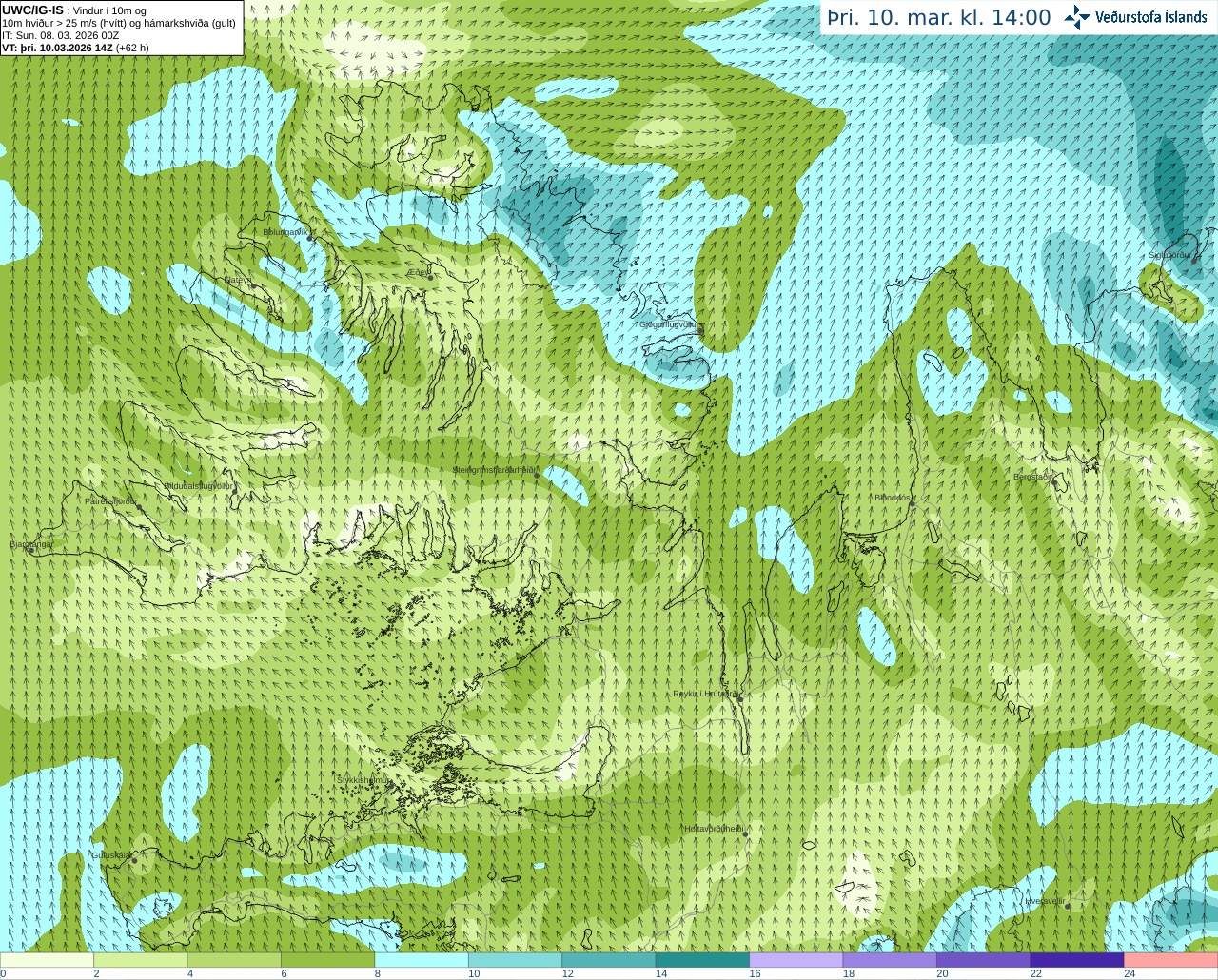1218x980 pixels.
Task: Click the Steingrímsfjarðarheiði station marker
Action: click(537, 475)
